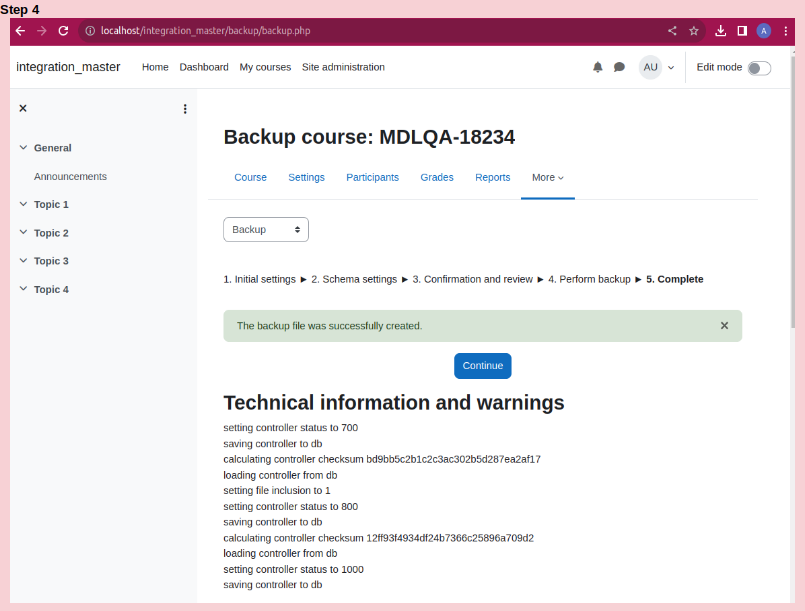Screen dimensions: 805x611
Task: Switch to the Participants tab
Action: pos(372,178)
